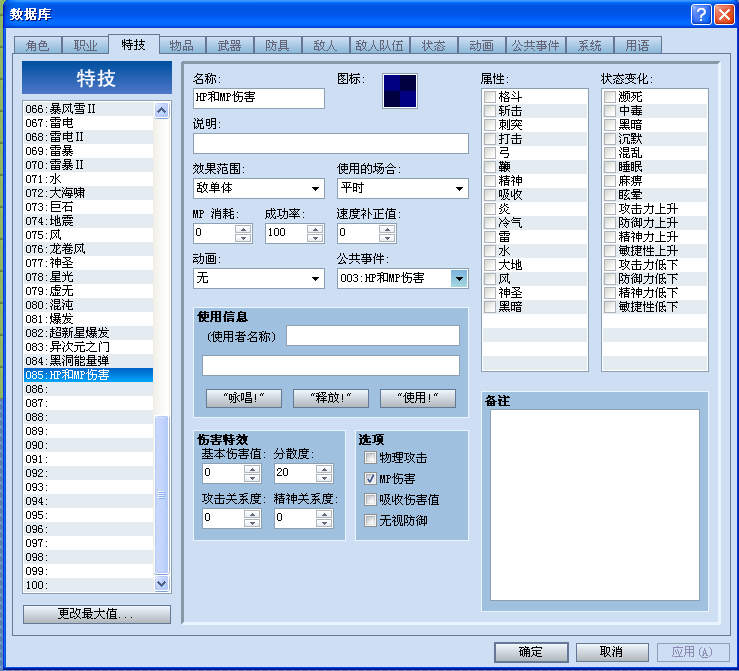The height and width of the screenshot is (671, 739).
Task: Open the 使用的场合 dropdown
Action: (402, 188)
